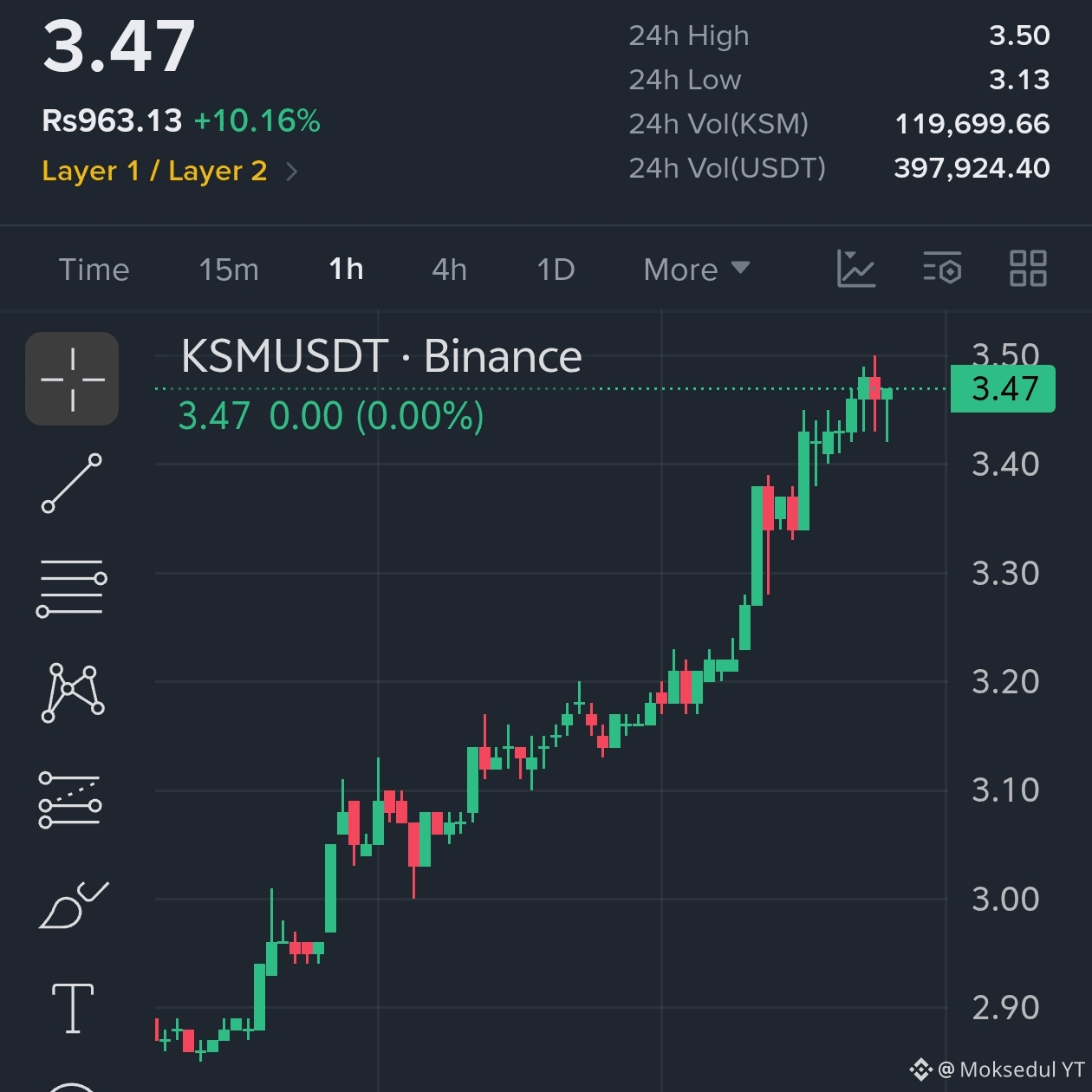This screenshot has width=1092, height=1092.
Task: Click the 24h Vol(KSM) value 119,699.66
Action: (x=972, y=124)
